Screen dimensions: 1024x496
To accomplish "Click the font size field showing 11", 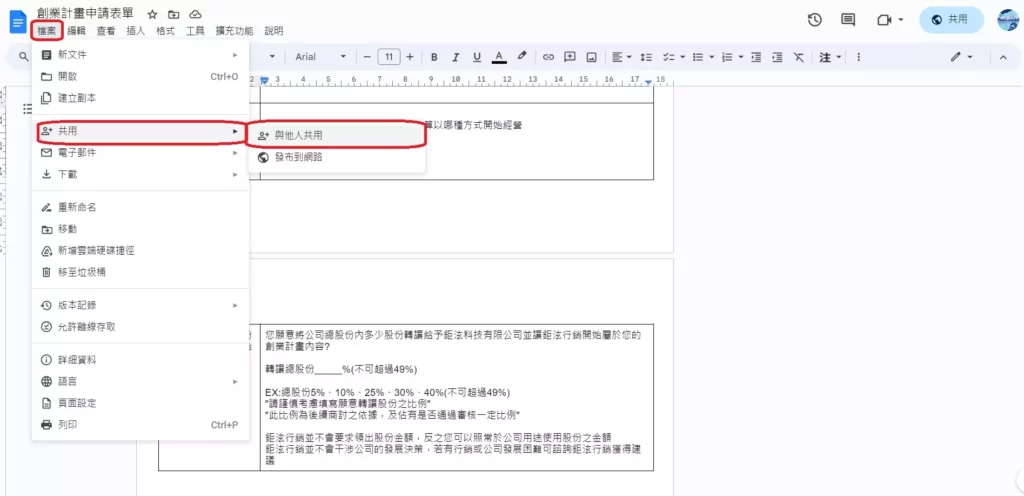I will click(389, 57).
